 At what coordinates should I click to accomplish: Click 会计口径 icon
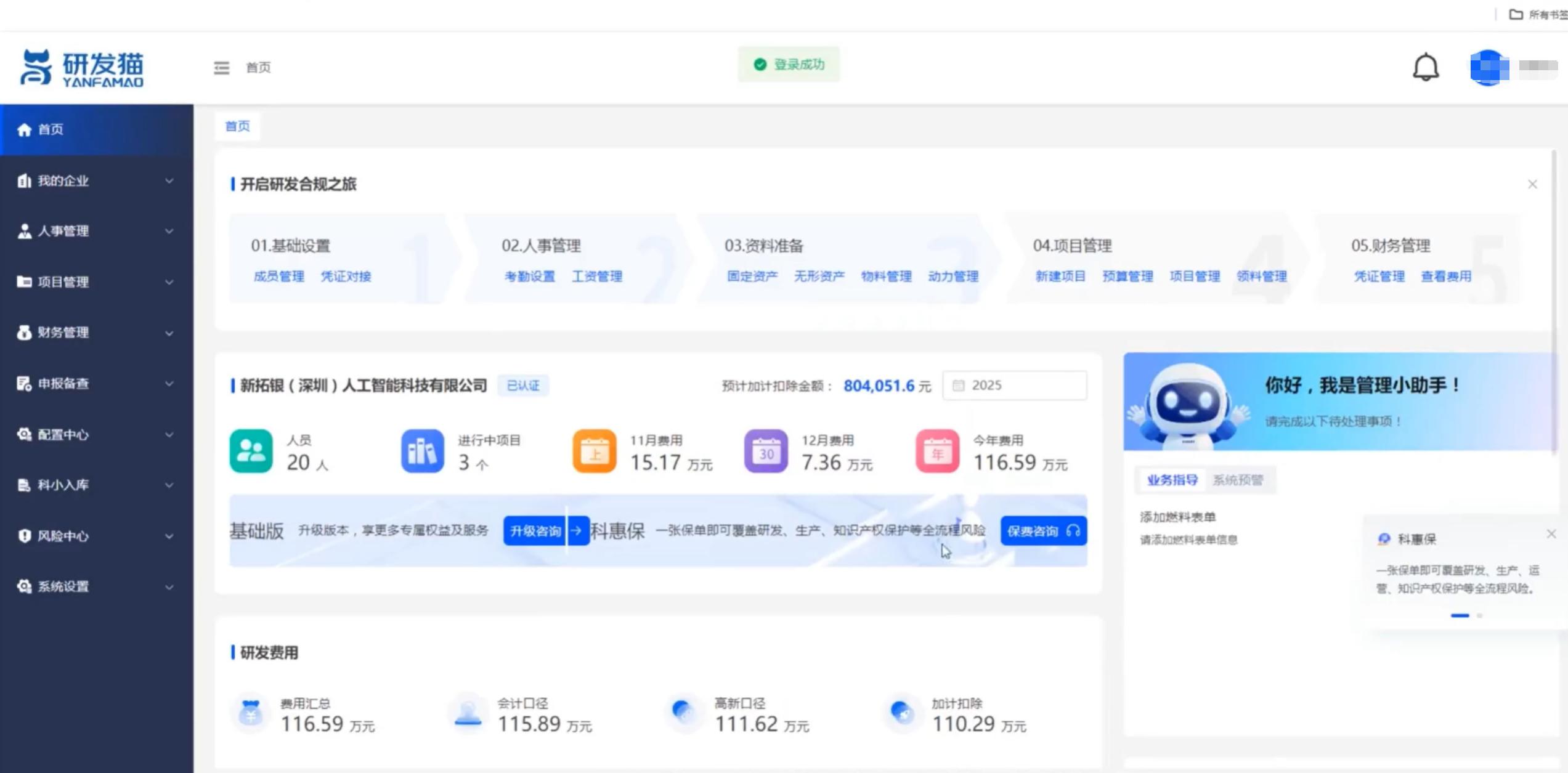(468, 713)
